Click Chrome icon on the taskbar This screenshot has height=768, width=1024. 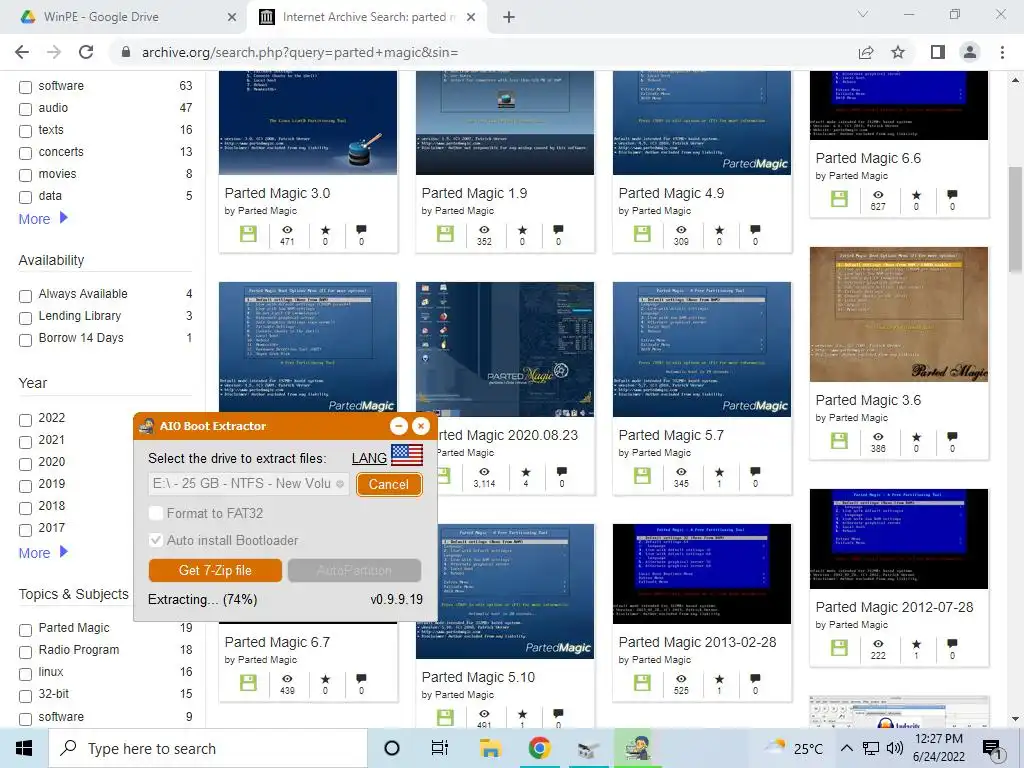(539, 748)
